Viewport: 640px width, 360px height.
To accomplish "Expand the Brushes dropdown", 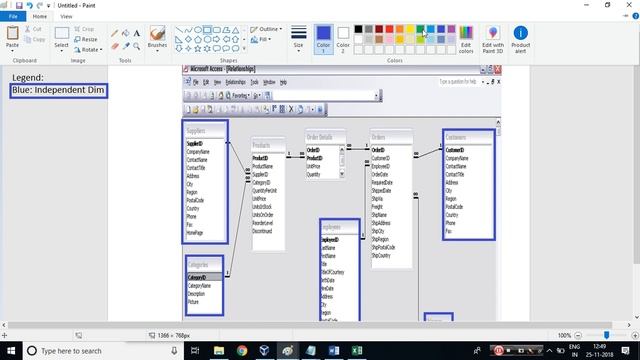I will (157, 51).
